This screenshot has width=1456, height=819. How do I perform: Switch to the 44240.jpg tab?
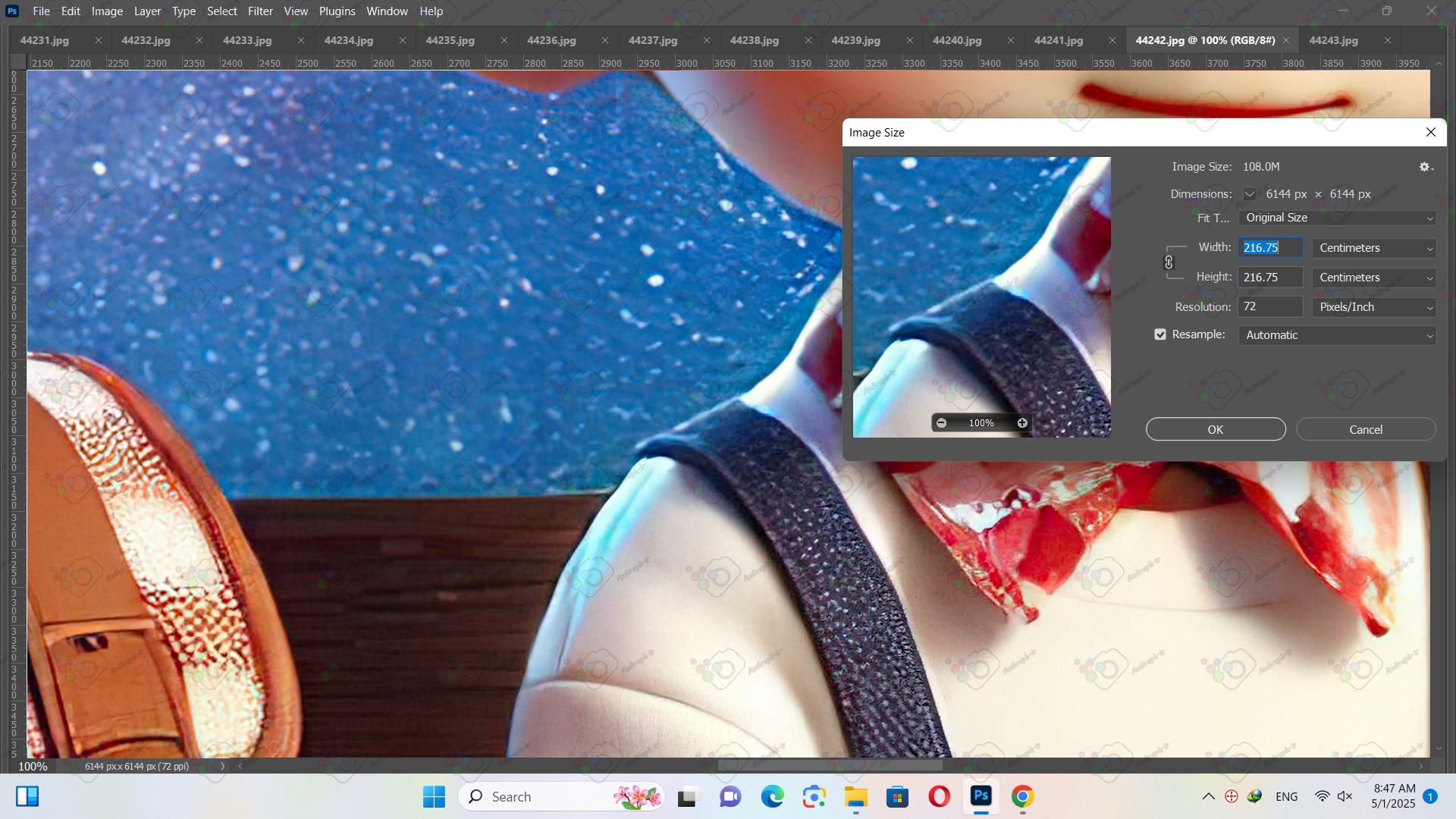pos(957,40)
